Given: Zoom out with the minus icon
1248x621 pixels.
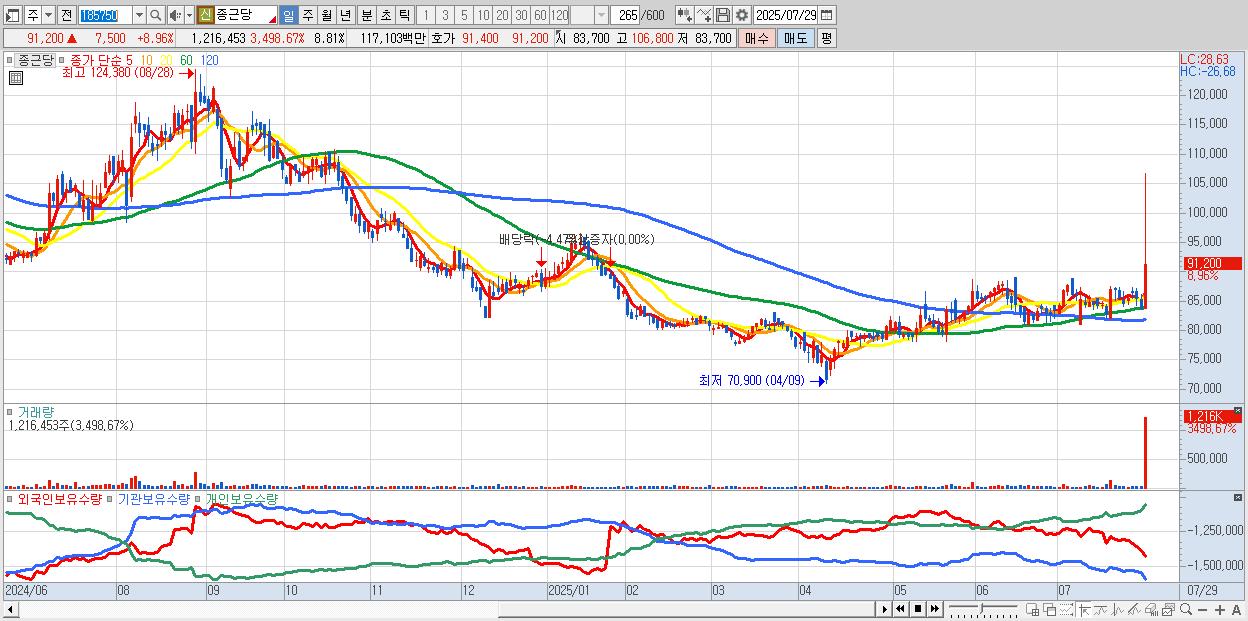Looking at the screenshot, I should [x=1202, y=610].
